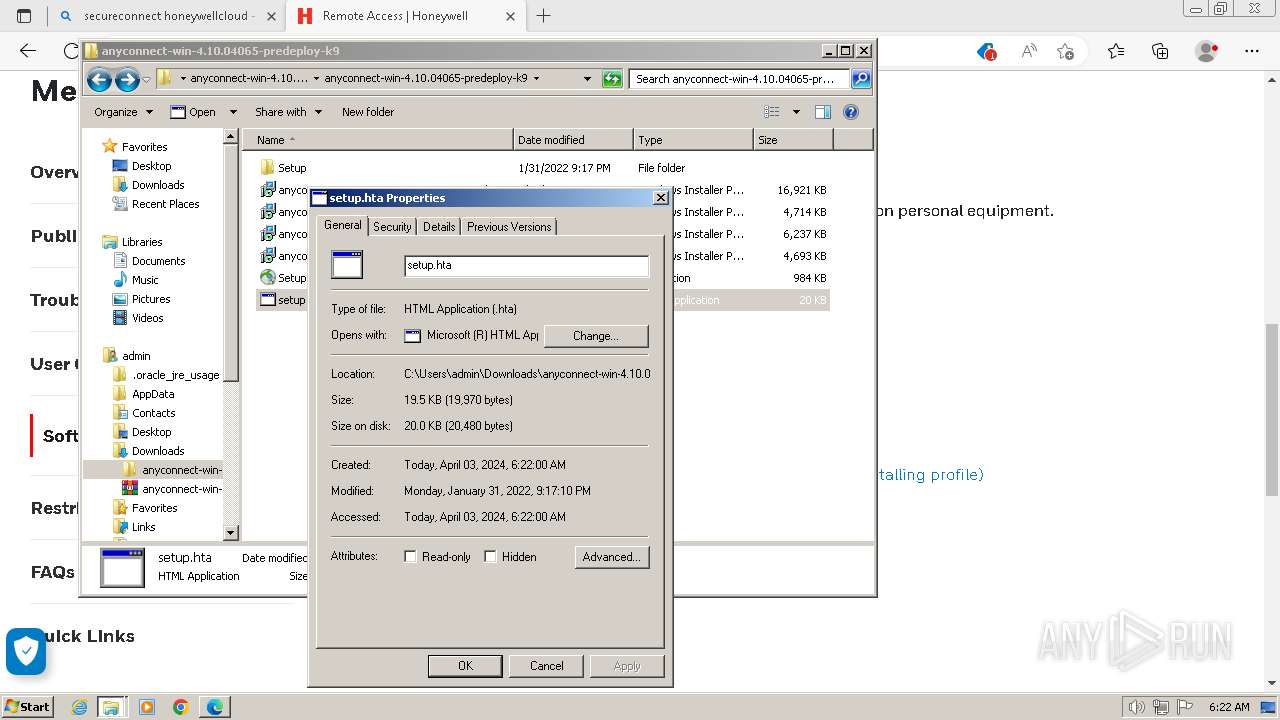Open the Videos library
The image size is (1280, 720).
tap(147, 318)
